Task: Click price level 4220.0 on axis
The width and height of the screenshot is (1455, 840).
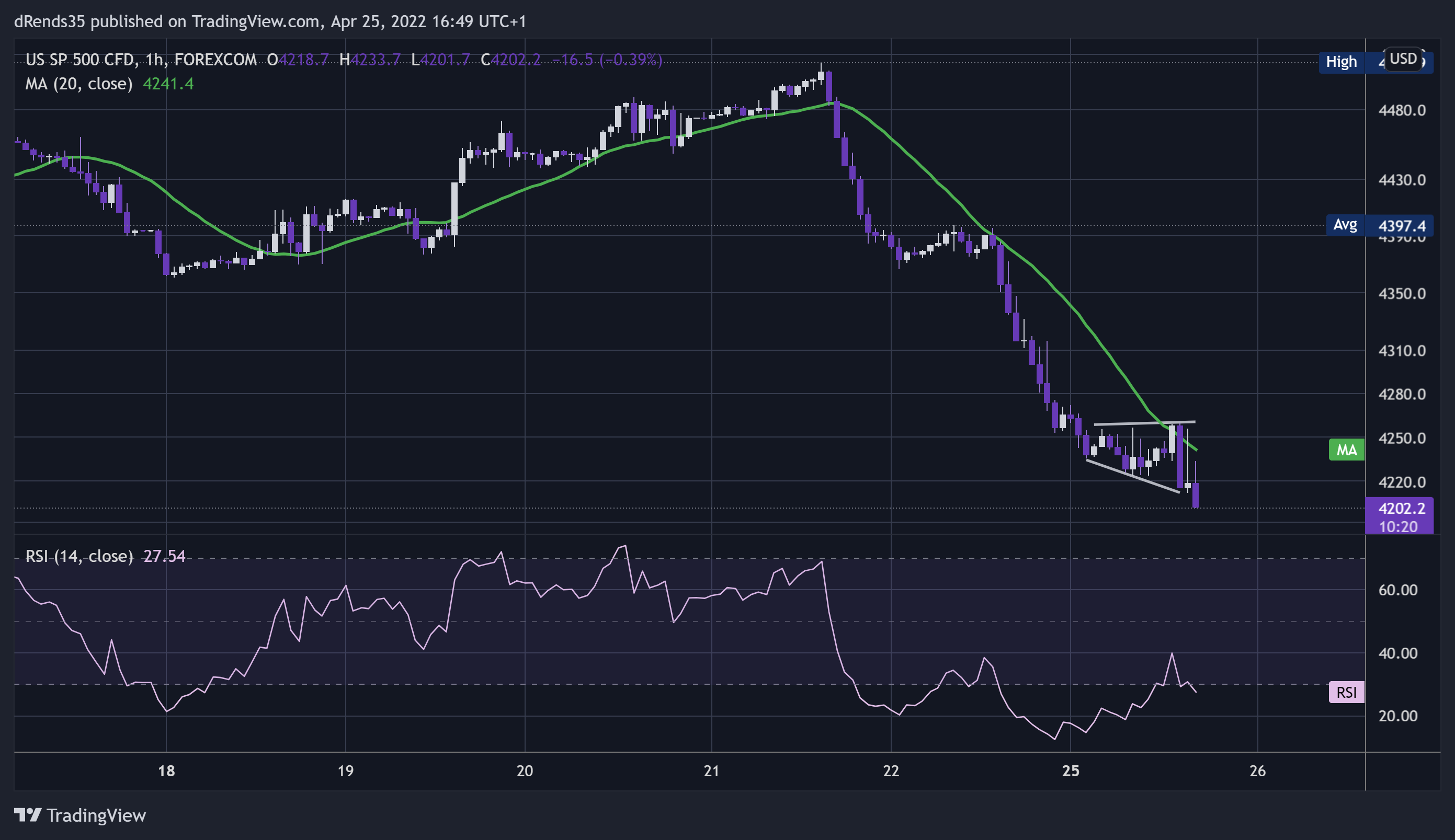Action: 1402,482
